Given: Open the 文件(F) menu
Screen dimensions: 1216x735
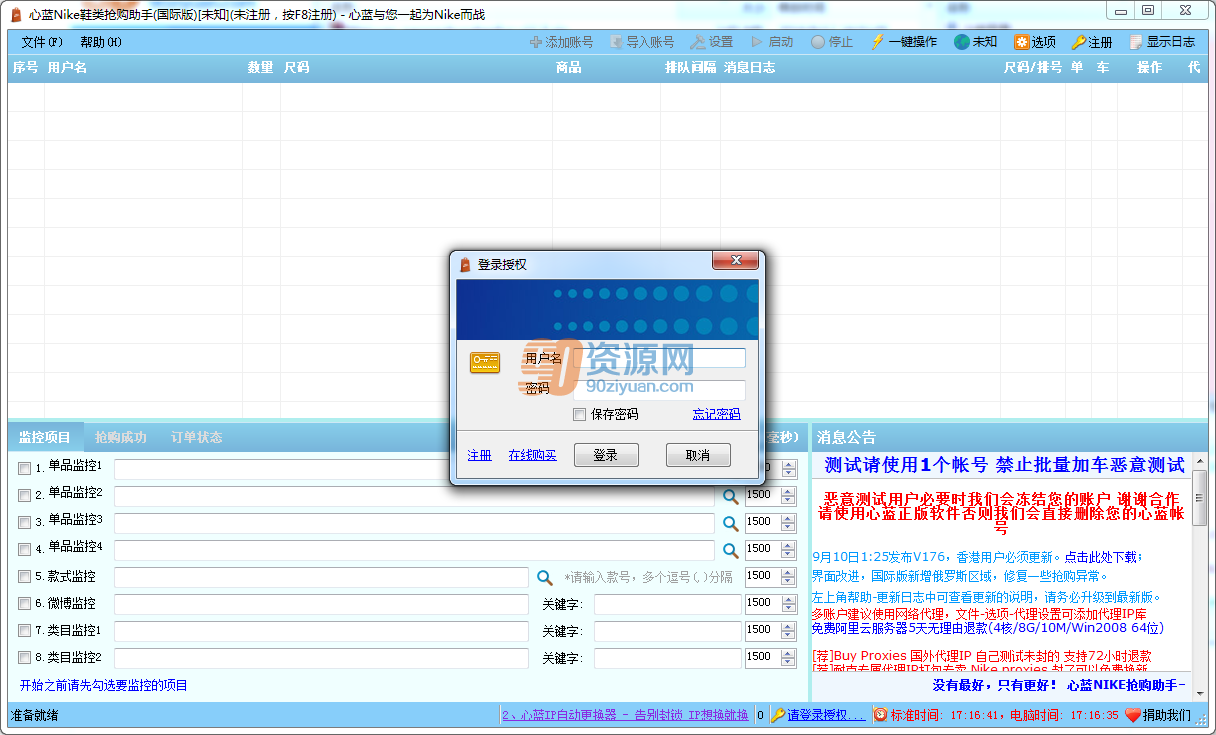Looking at the screenshot, I should point(42,42).
